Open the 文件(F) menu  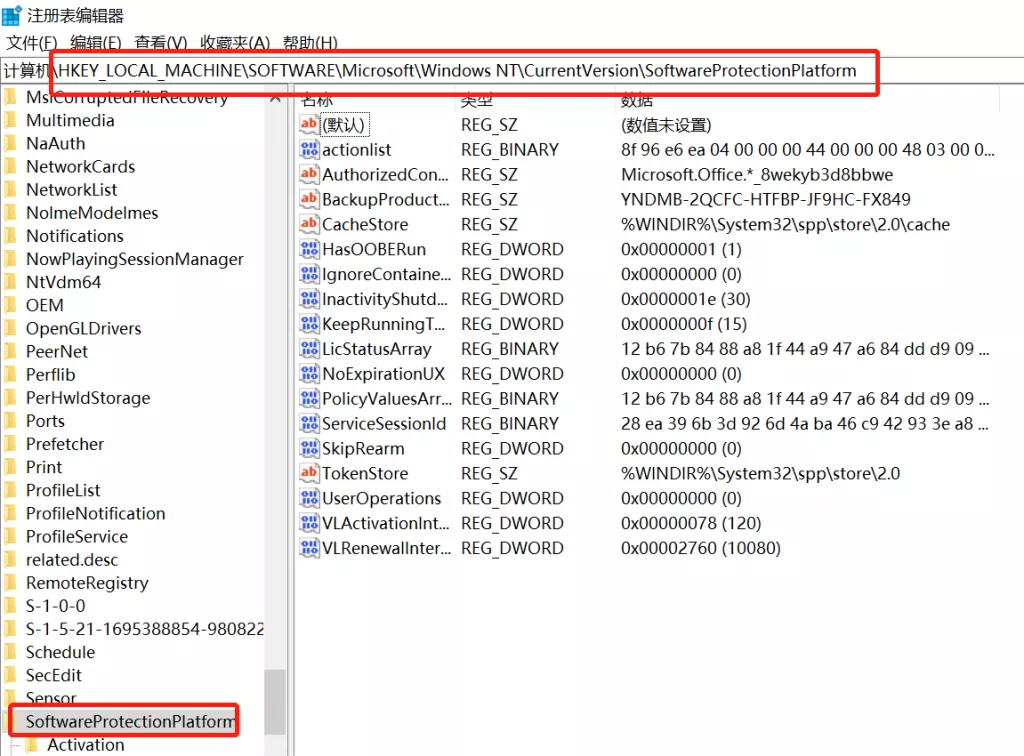coord(32,43)
